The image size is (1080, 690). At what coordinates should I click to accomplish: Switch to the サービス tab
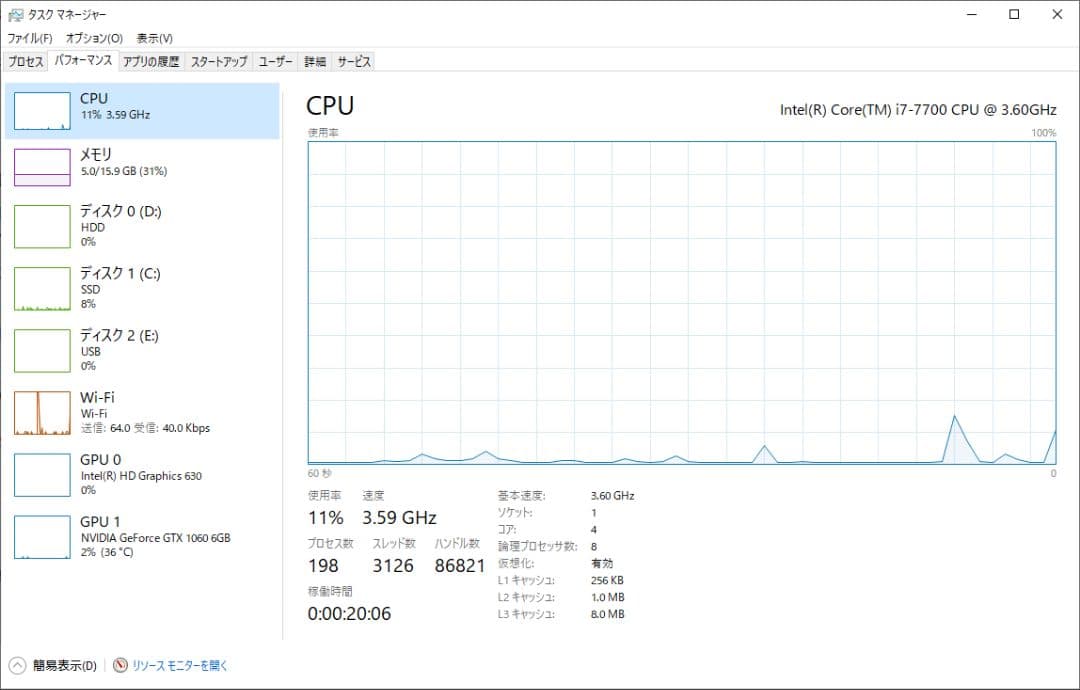coord(354,61)
